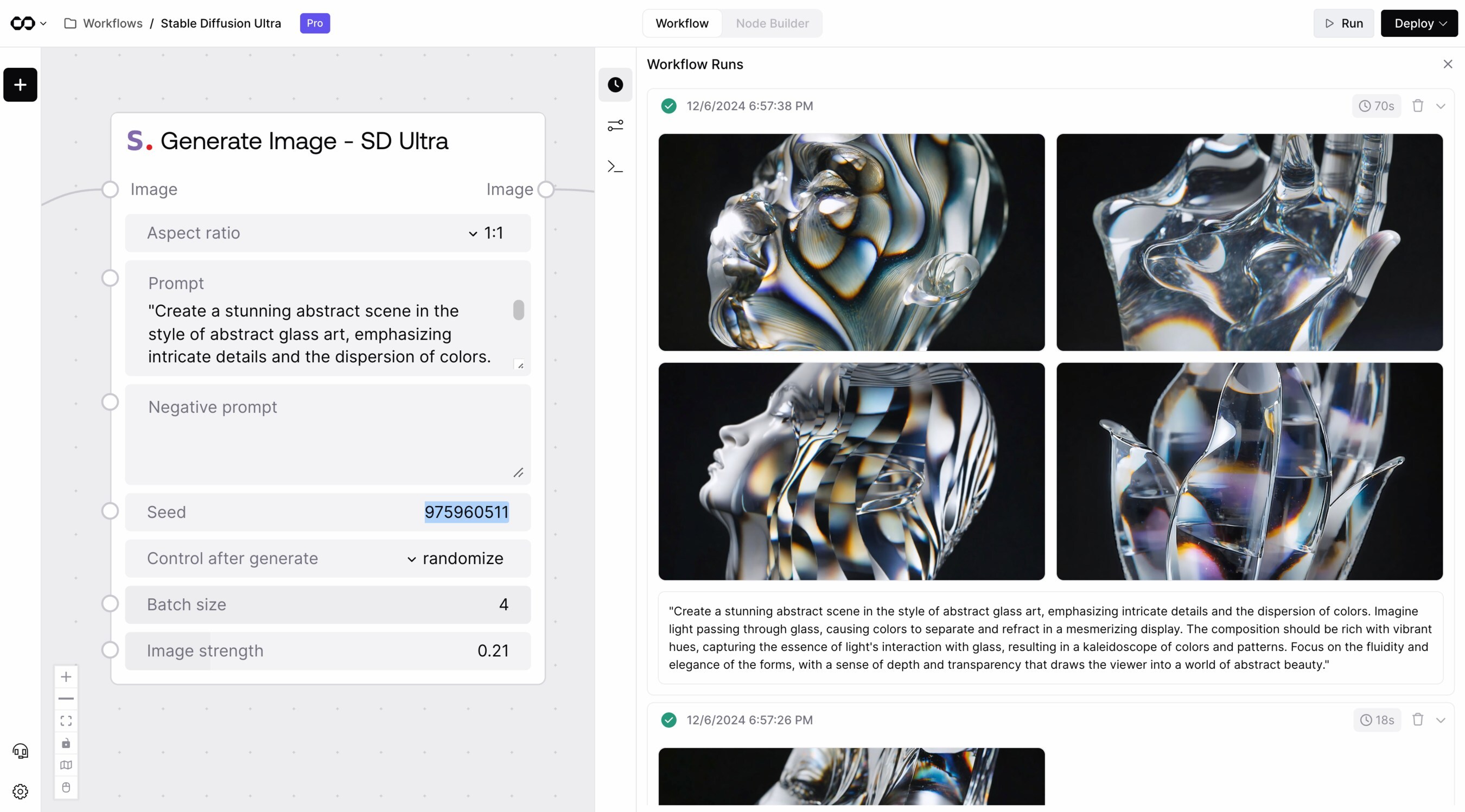1465x812 pixels.
Task: Open the Aspect ratio dropdown
Action: [328, 233]
